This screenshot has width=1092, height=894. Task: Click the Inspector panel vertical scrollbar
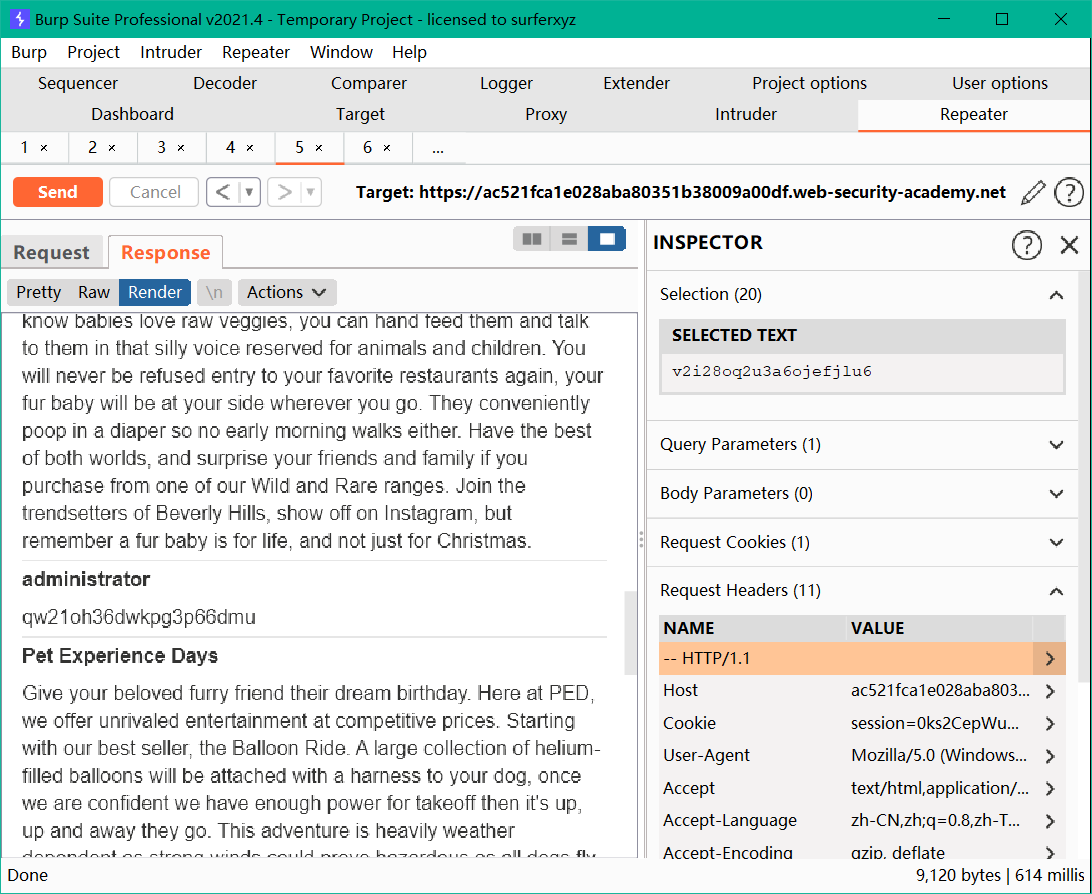click(1085, 476)
